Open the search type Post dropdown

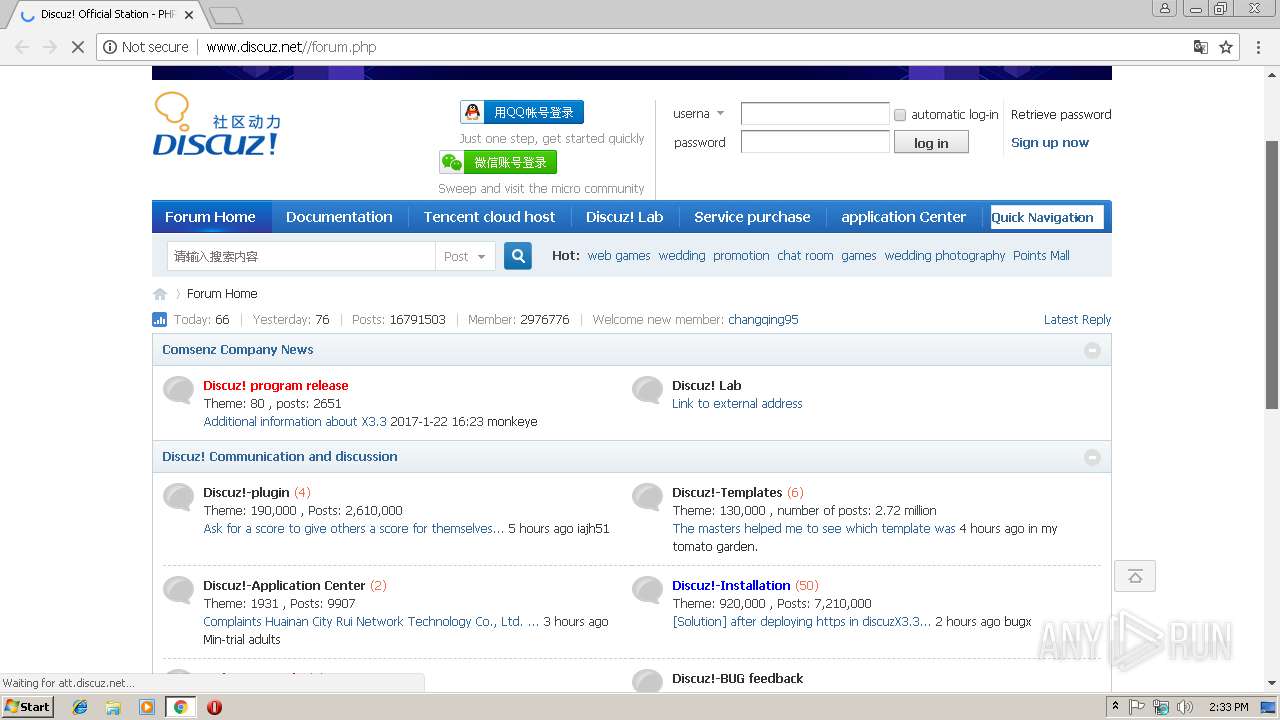click(x=465, y=256)
